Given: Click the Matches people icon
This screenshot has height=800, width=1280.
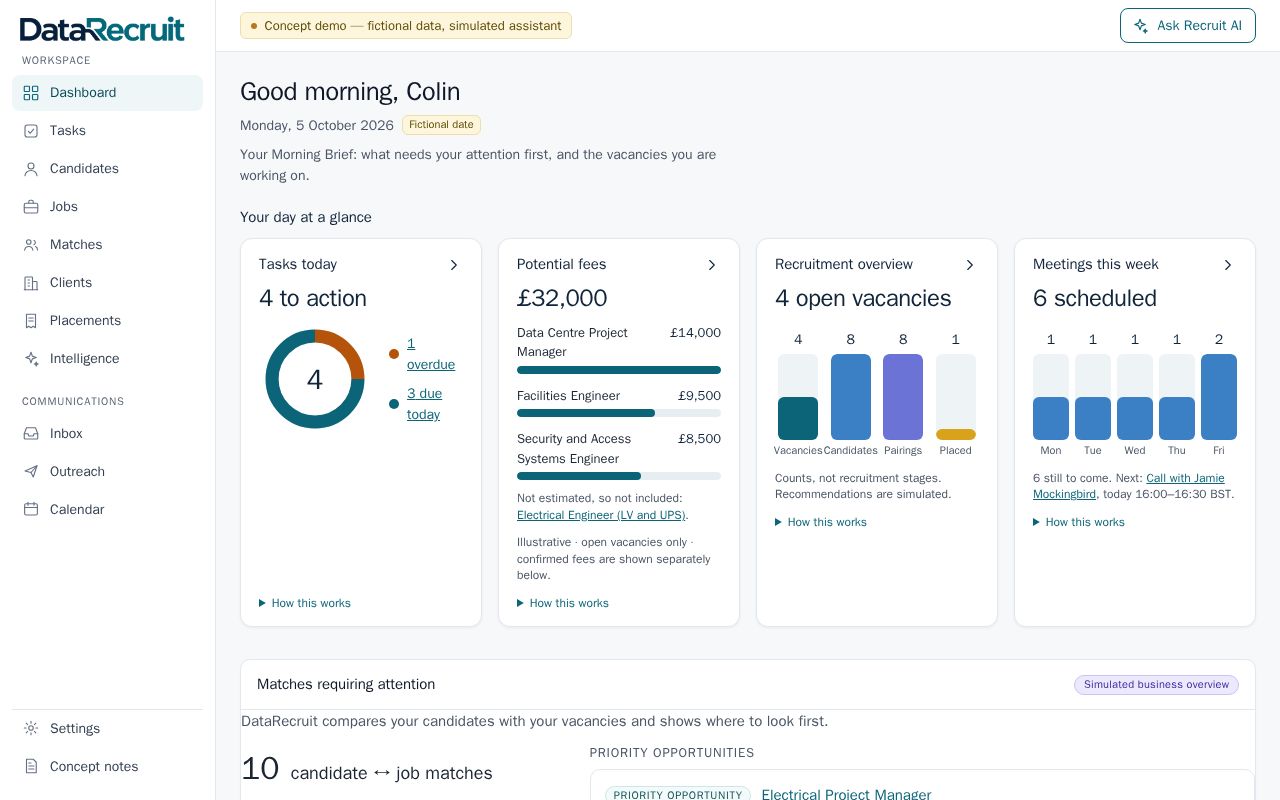Looking at the screenshot, I should [x=31, y=245].
